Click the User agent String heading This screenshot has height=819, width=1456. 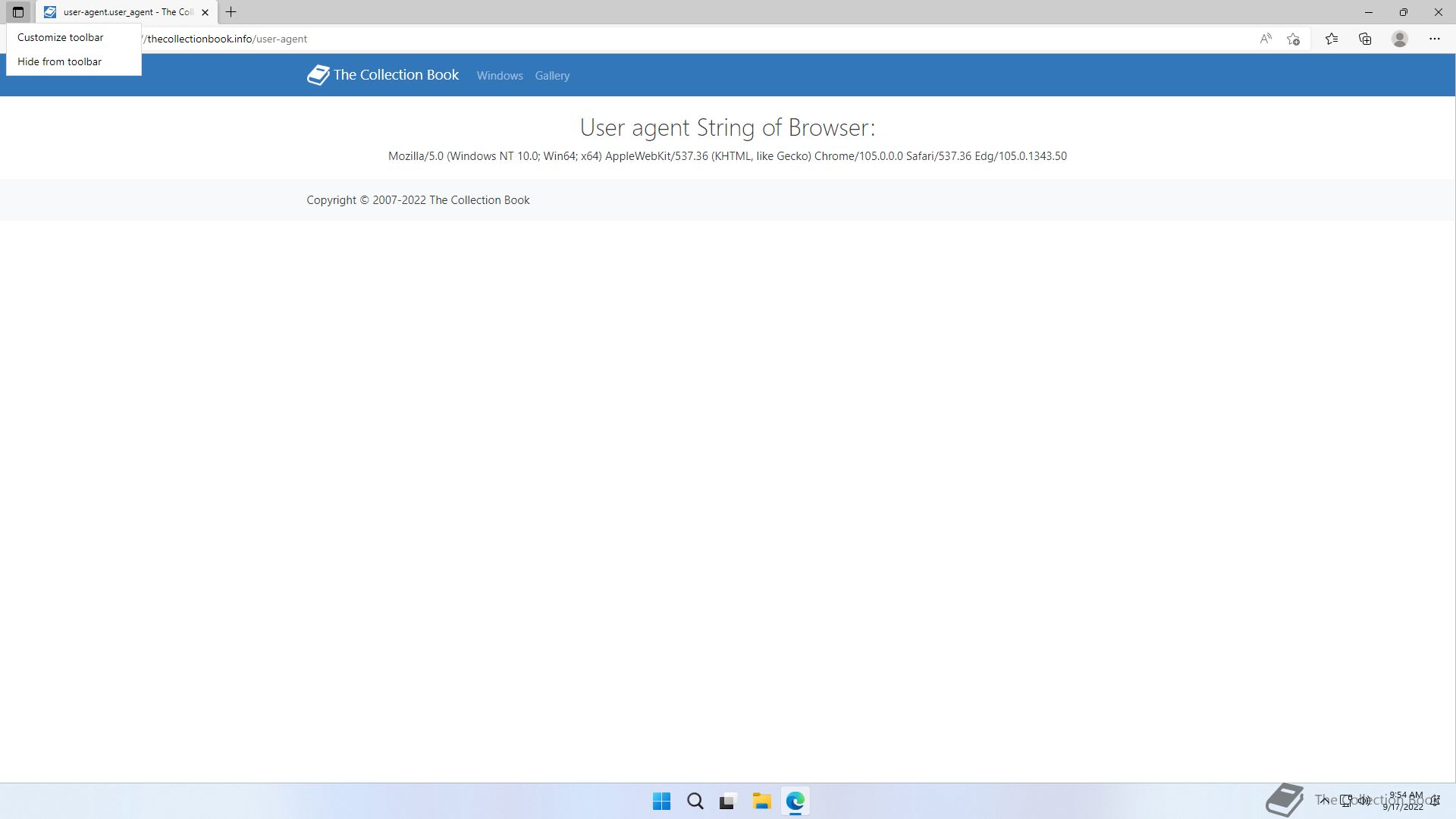tap(727, 127)
